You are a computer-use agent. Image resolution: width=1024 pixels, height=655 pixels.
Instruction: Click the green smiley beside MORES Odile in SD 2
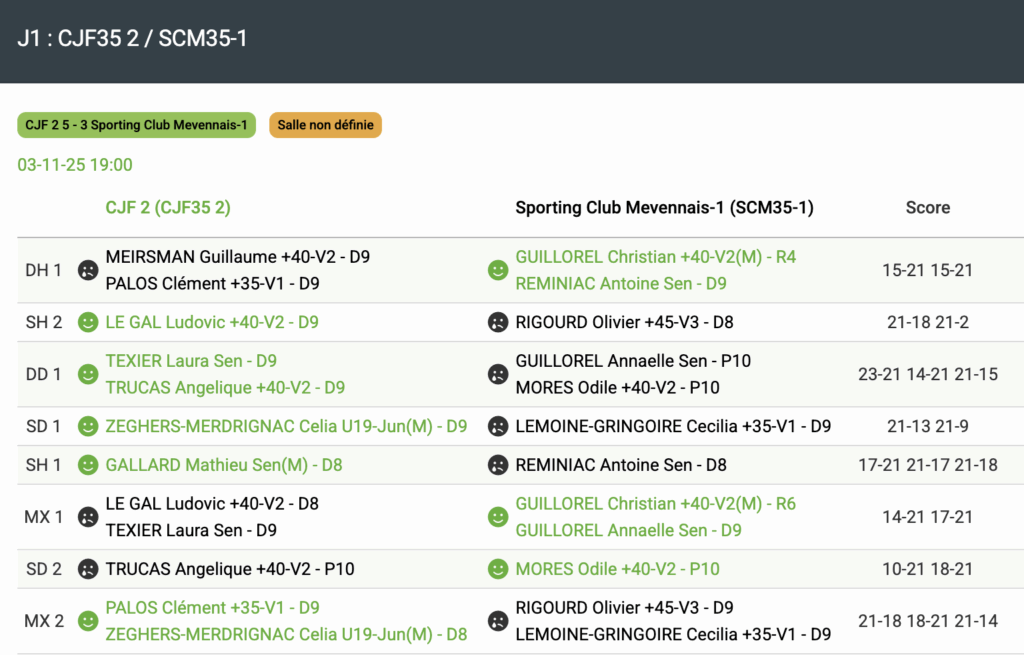497,569
